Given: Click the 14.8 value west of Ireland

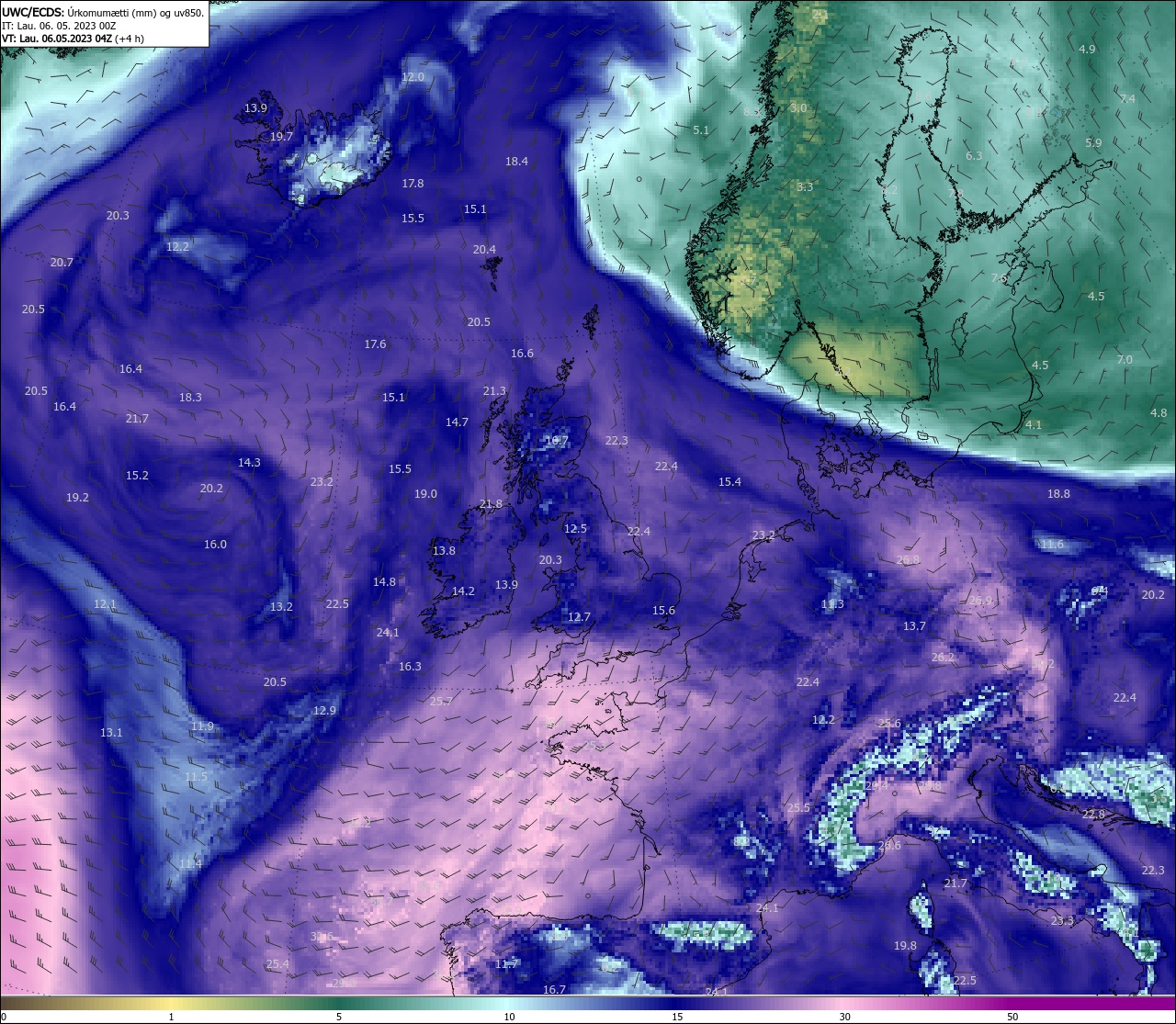Looking at the screenshot, I should tap(384, 582).
